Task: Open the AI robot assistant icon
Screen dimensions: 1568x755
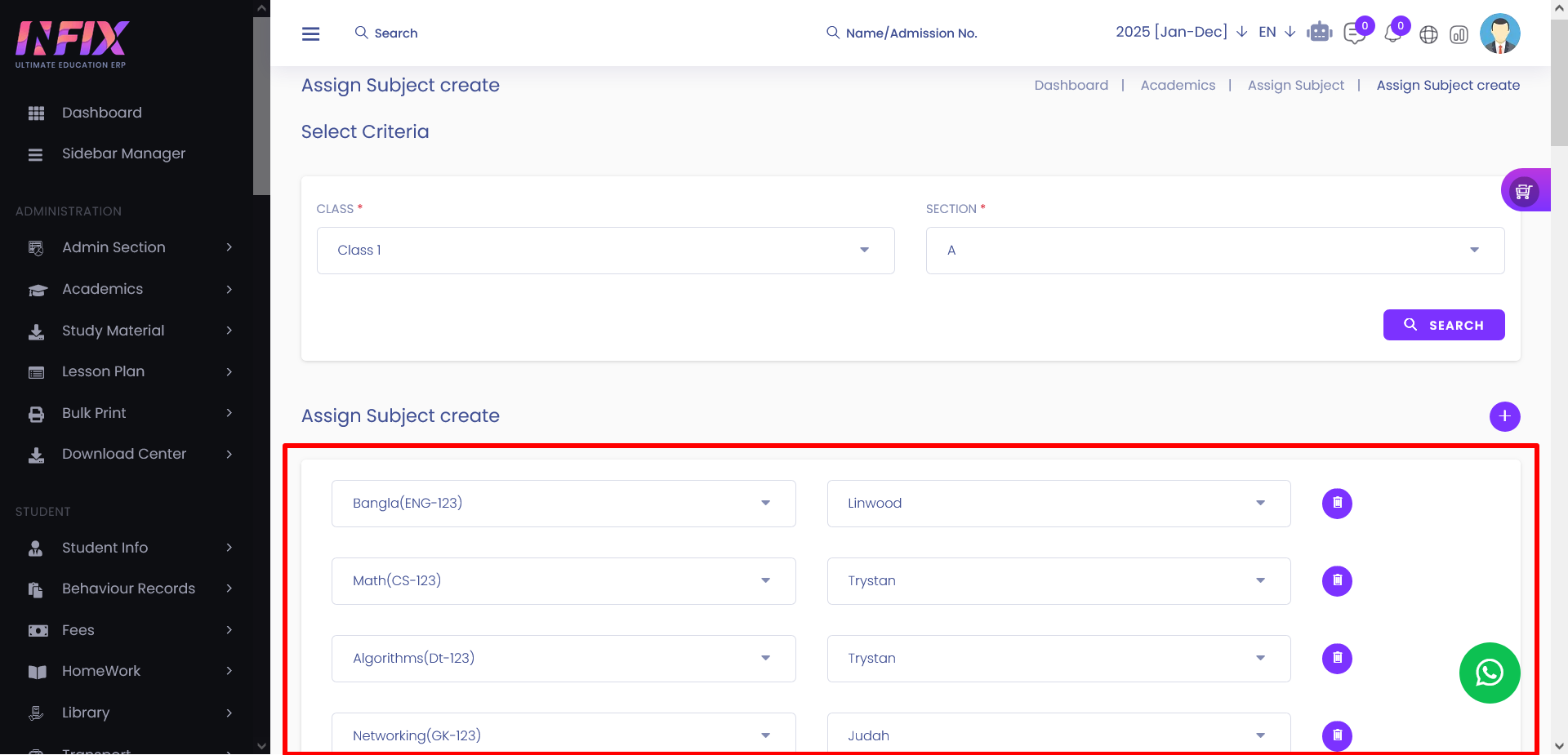Action: [1319, 33]
